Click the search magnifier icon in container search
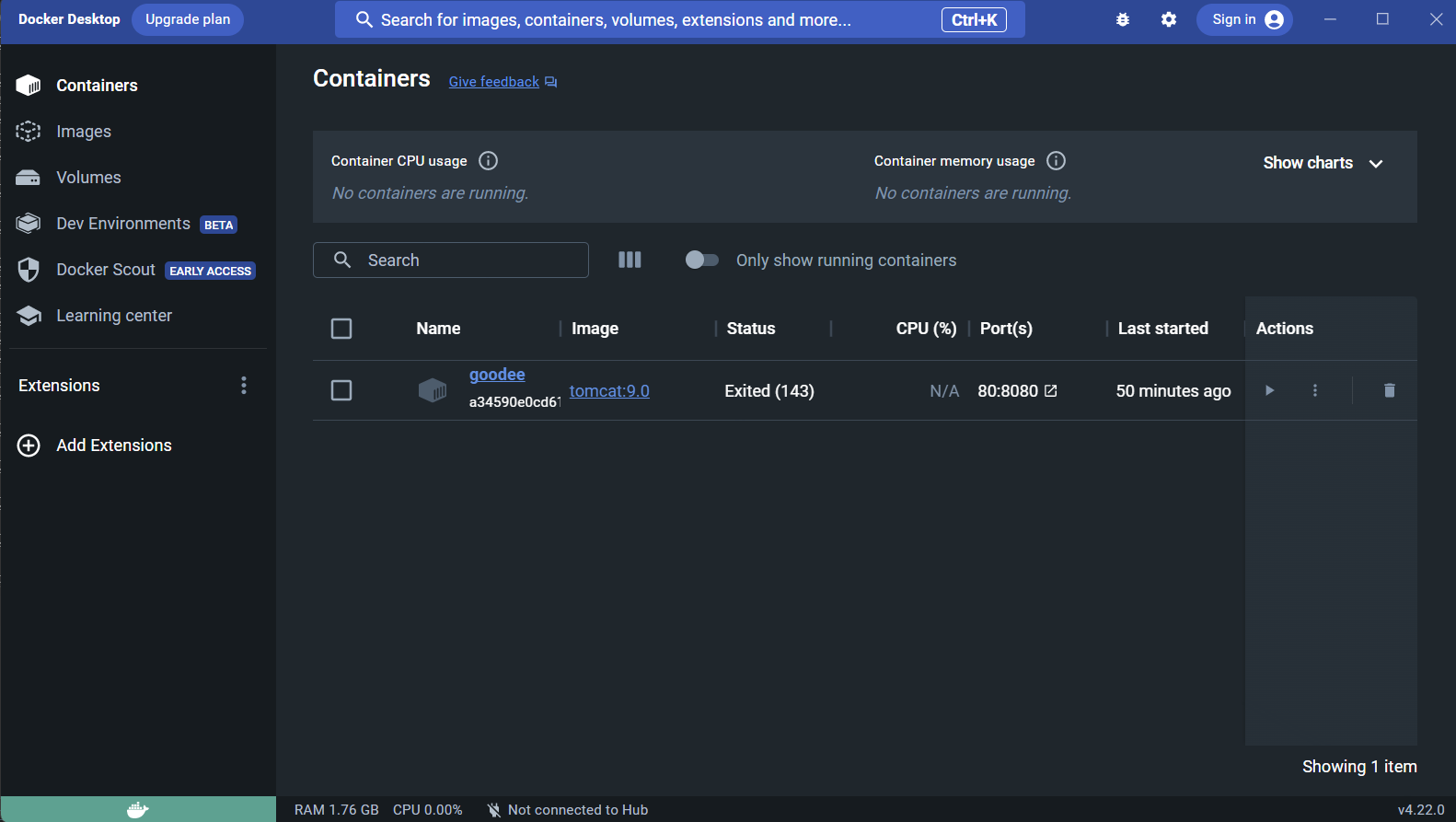The image size is (1456, 822). [342, 260]
